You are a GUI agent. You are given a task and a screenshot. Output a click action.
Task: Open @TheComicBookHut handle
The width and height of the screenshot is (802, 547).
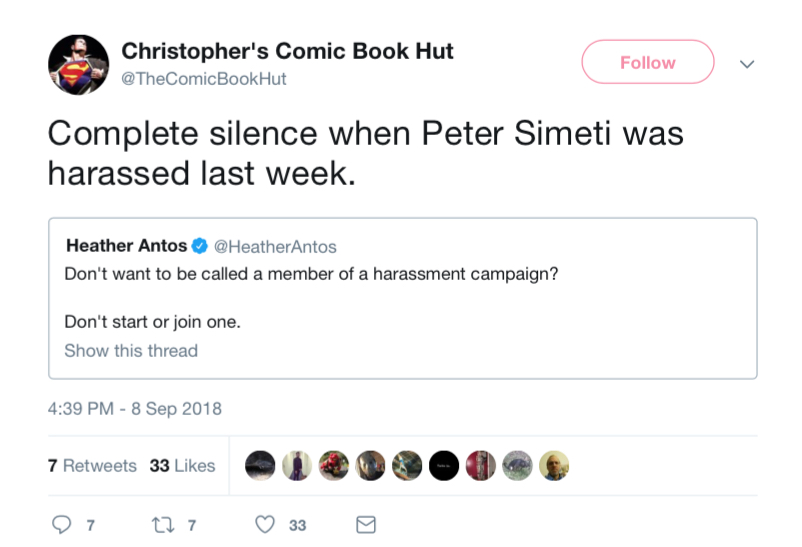coord(204,79)
